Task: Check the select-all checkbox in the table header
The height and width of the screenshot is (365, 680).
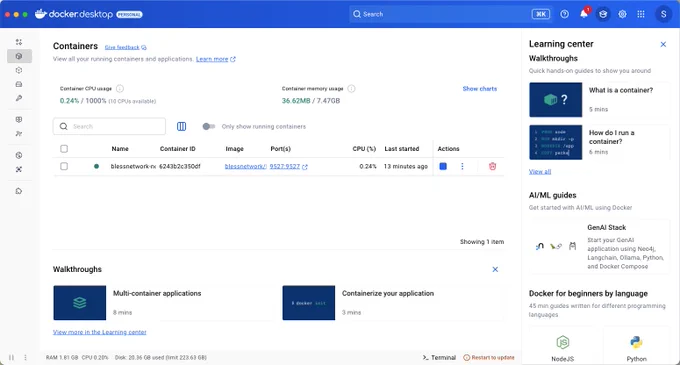Action: point(64,149)
